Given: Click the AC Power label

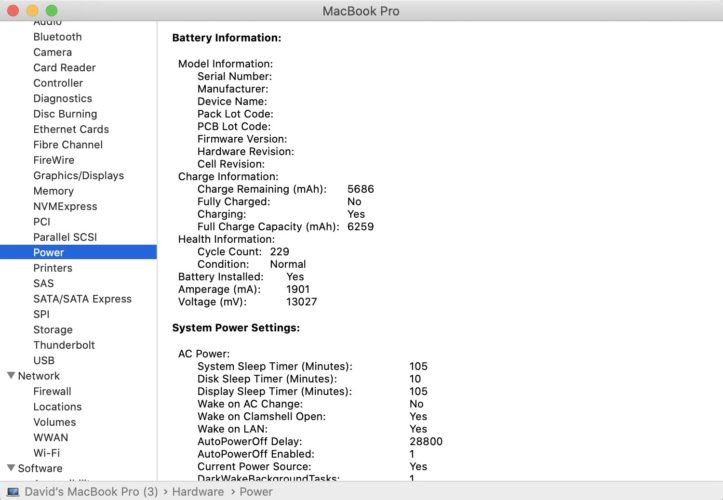Looking at the screenshot, I should point(204,354).
